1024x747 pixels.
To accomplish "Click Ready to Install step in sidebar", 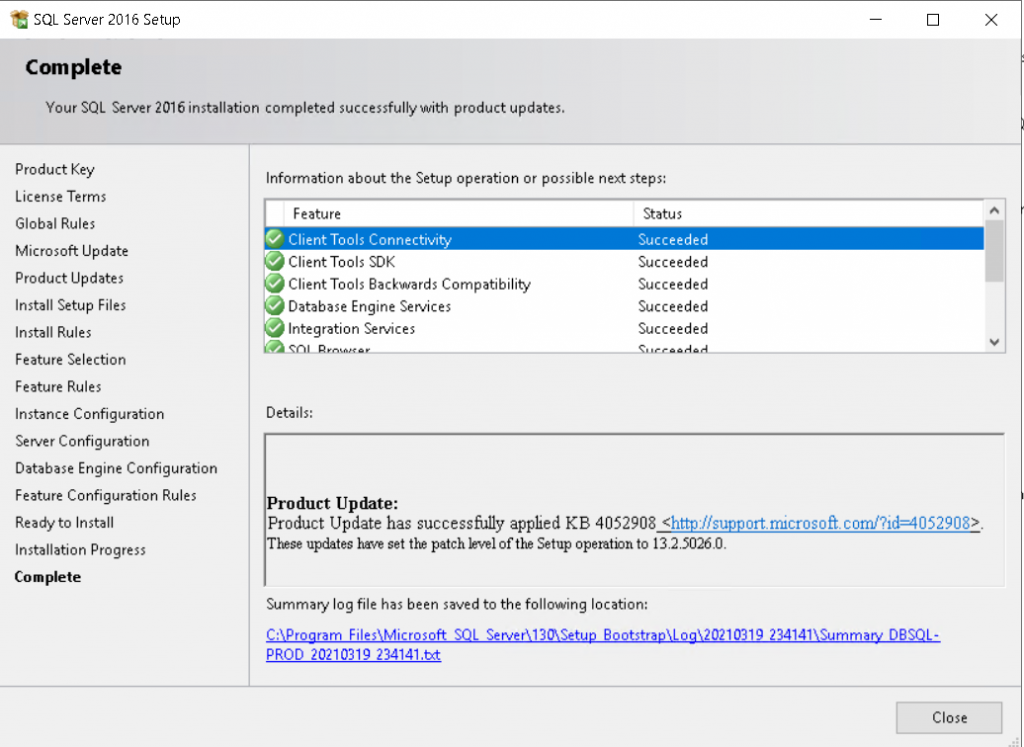I will (x=65, y=522).
